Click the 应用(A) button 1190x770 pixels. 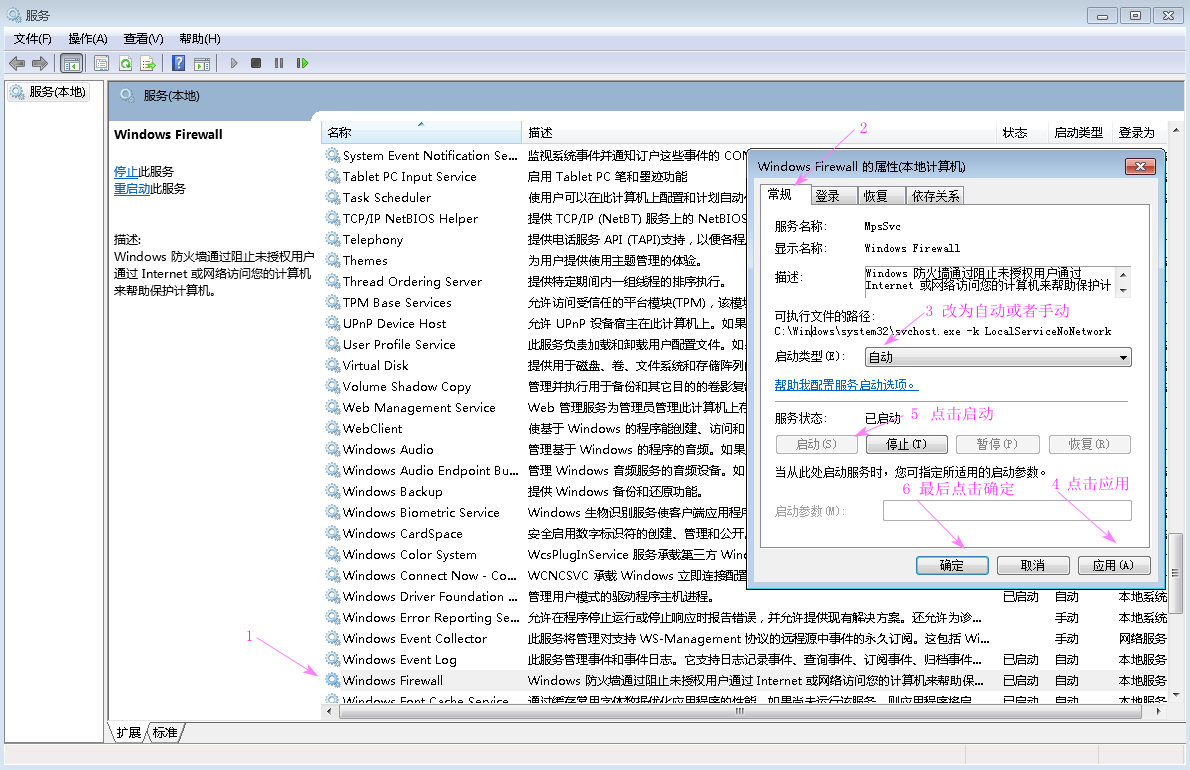(1113, 564)
